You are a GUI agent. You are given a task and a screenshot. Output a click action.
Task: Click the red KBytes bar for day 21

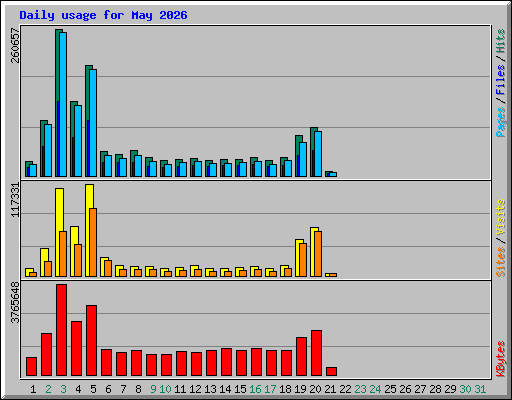332,372
